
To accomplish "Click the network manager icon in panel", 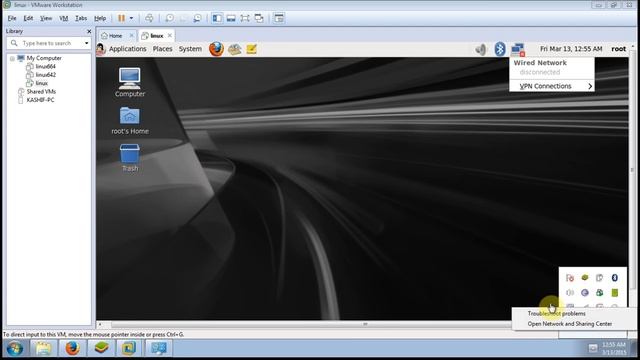I will coord(518,49).
